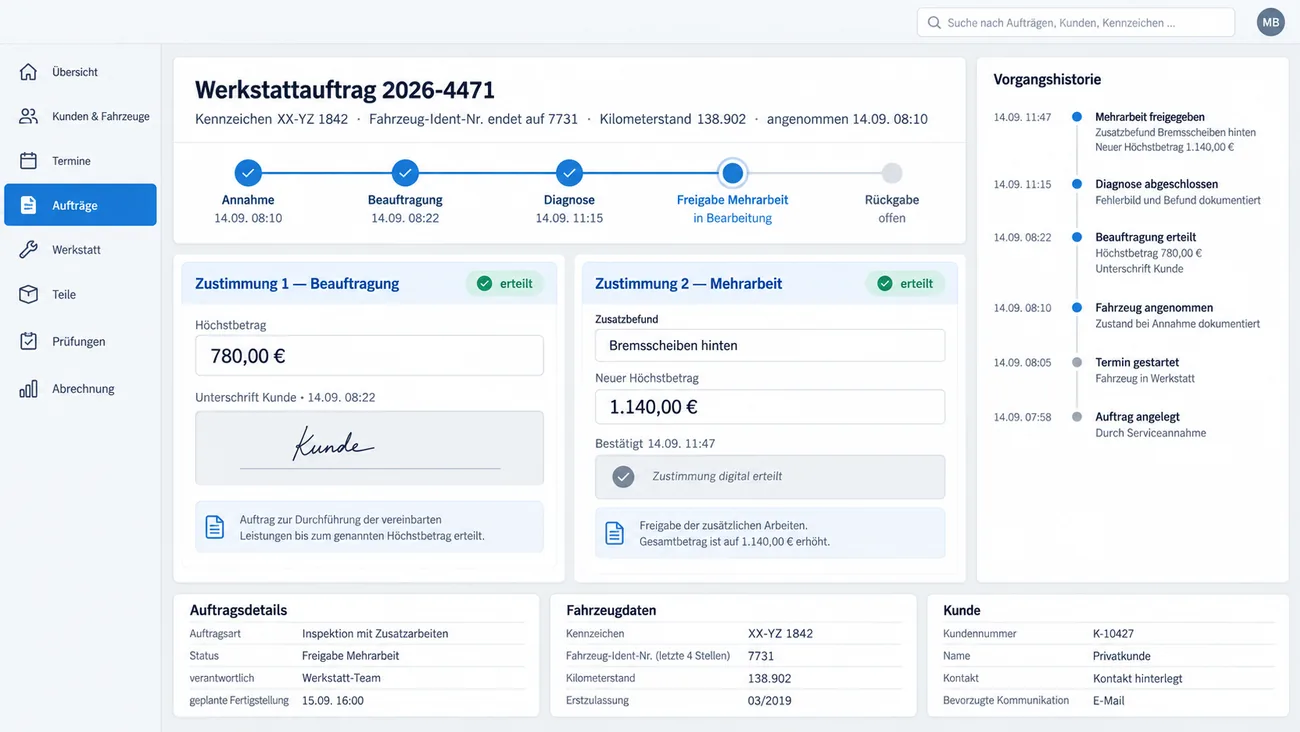This screenshot has height=732, width=1300.
Task: Click the magnifier icon in search bar
Action: (934, 22)
